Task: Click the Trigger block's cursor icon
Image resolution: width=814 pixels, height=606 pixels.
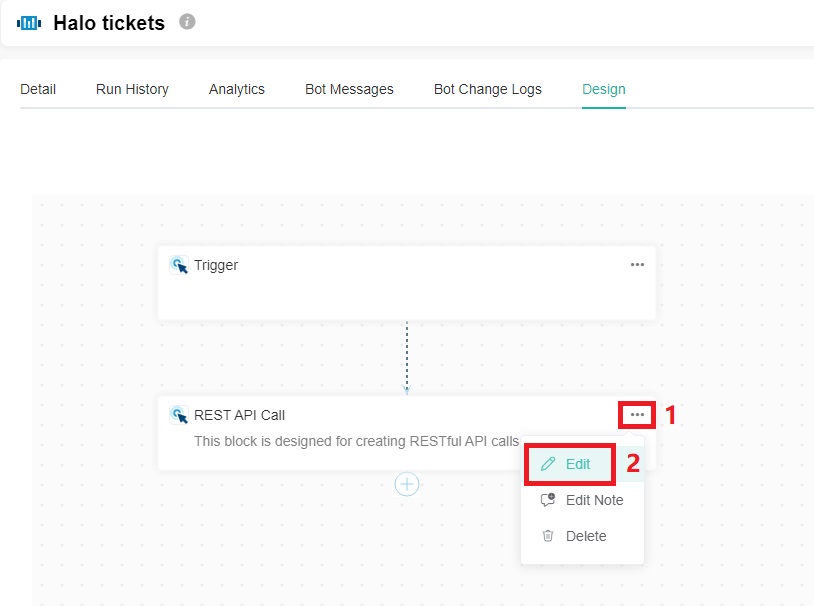Action: point(179,265)
